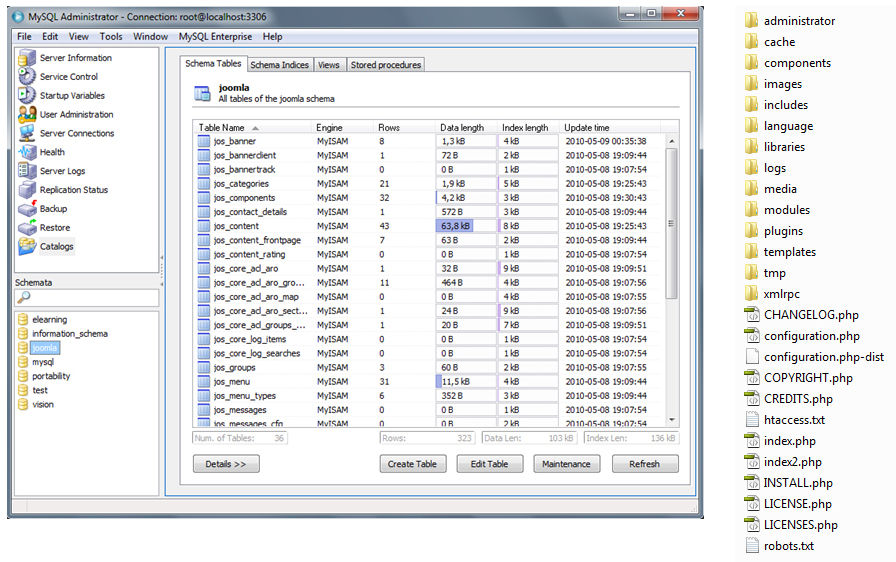Open the Help menu
Screen dimensions: 896x562
[273, 37]
